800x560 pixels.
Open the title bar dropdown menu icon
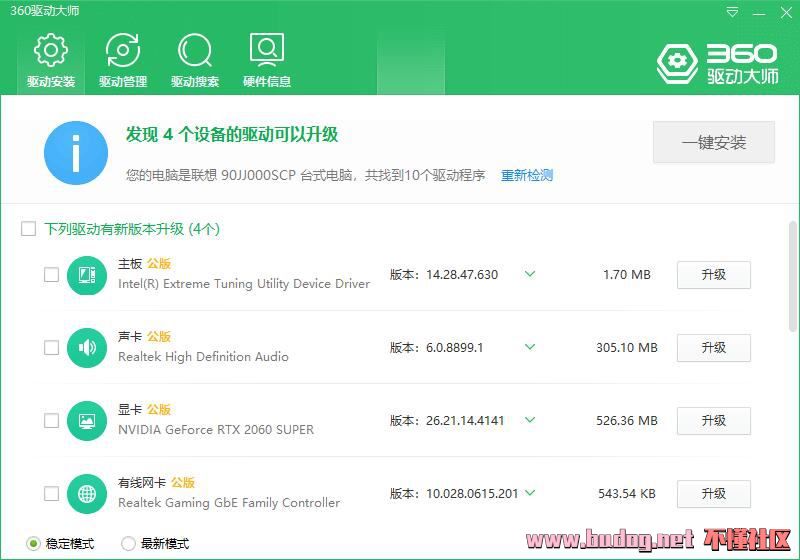732,12
